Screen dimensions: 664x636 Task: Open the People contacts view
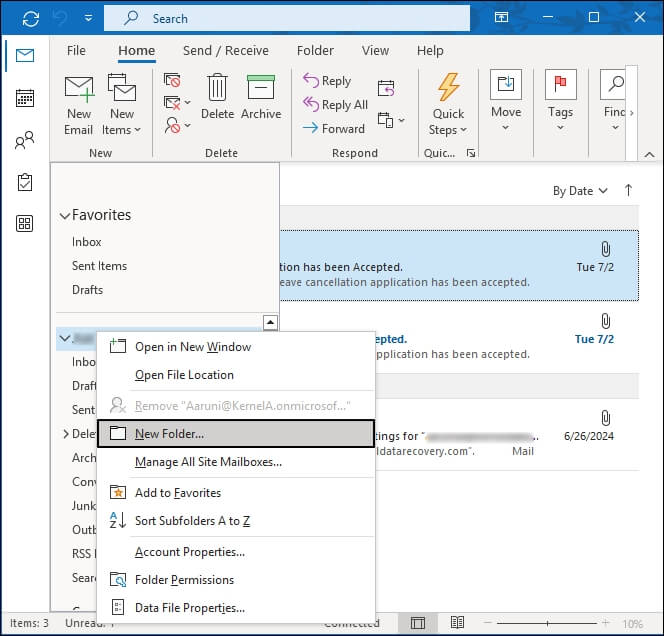[25, 140]
